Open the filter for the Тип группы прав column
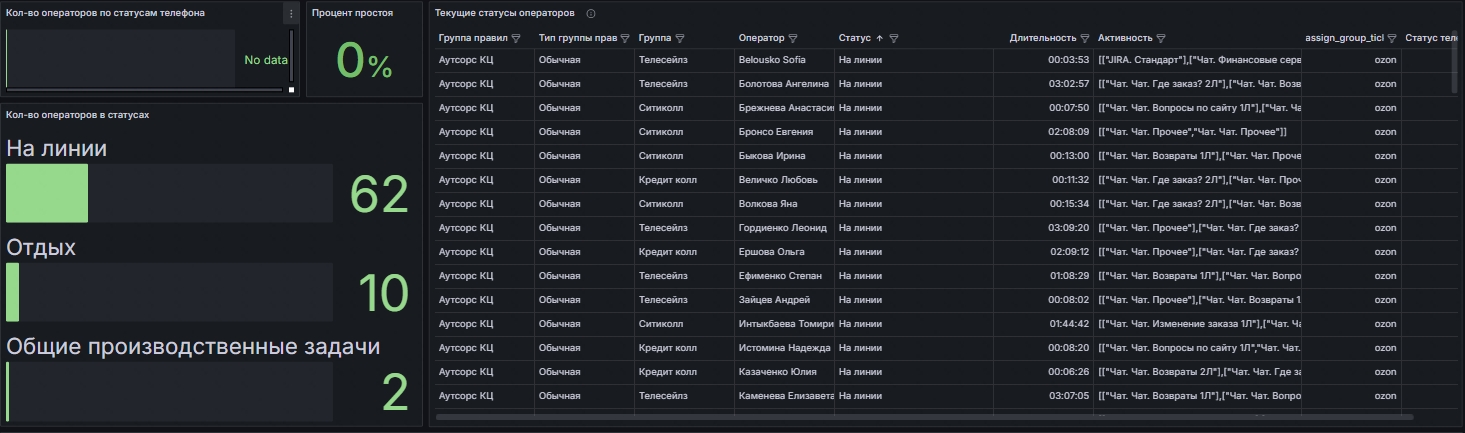This screenshot has width=1465, height=433. pos(625,38)
